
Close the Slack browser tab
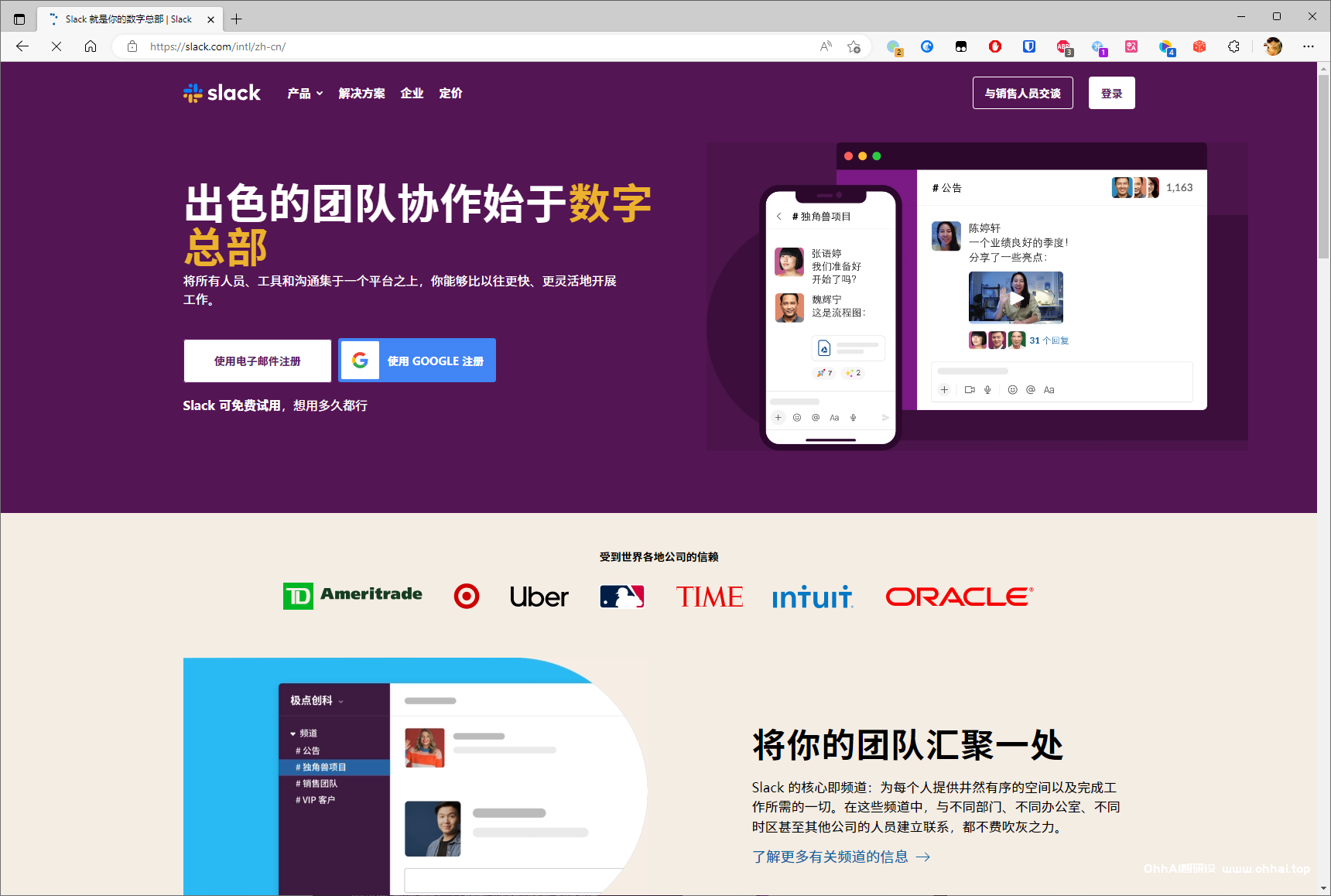210,19
